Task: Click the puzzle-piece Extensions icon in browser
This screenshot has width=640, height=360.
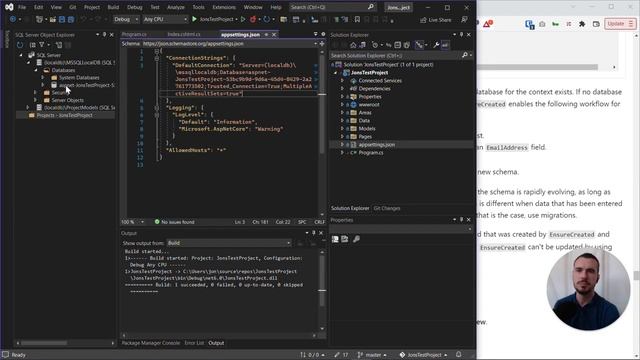Action: [x=582, y=24]
